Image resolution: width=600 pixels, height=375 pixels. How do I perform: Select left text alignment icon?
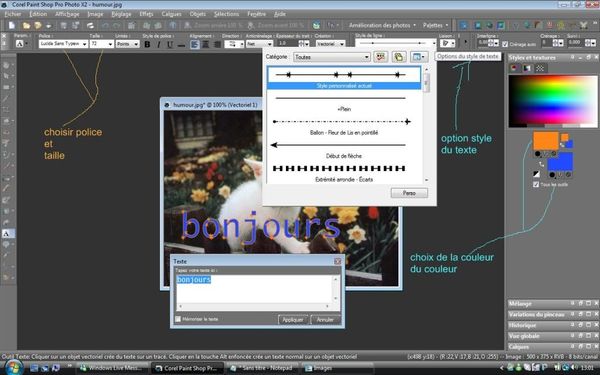194,44
